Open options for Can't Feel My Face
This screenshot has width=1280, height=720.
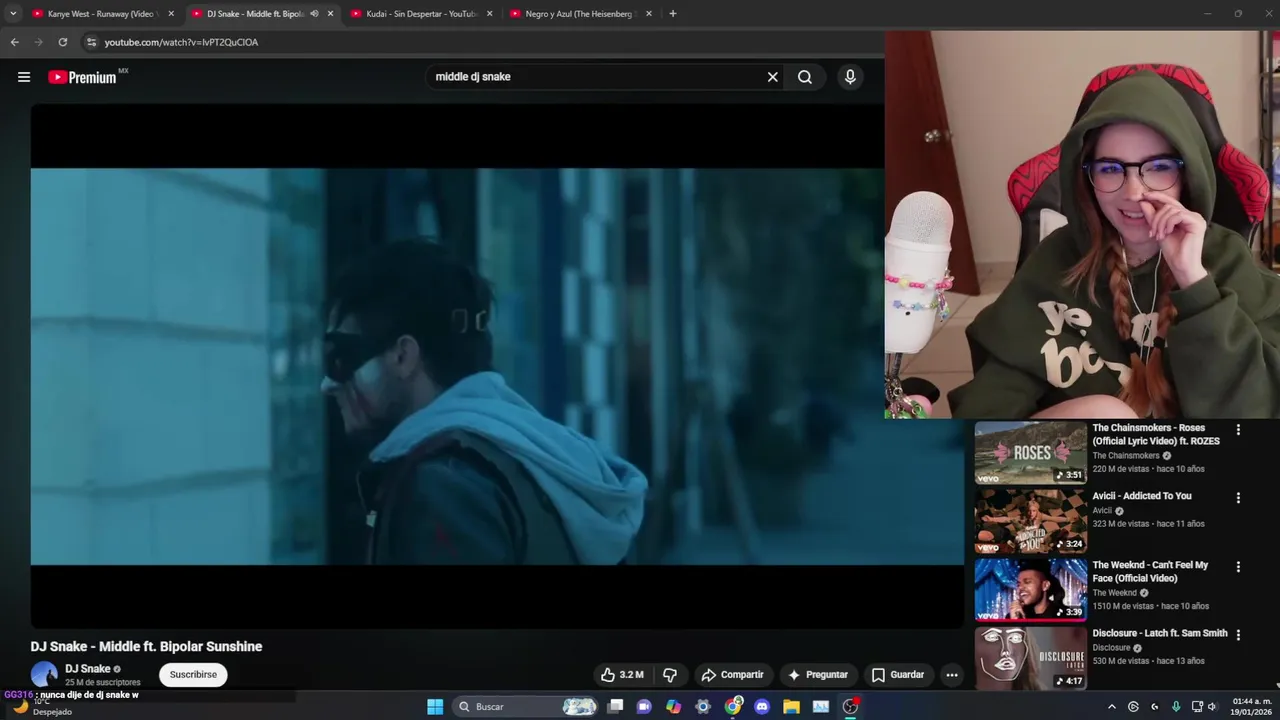tap(1238, 567)
